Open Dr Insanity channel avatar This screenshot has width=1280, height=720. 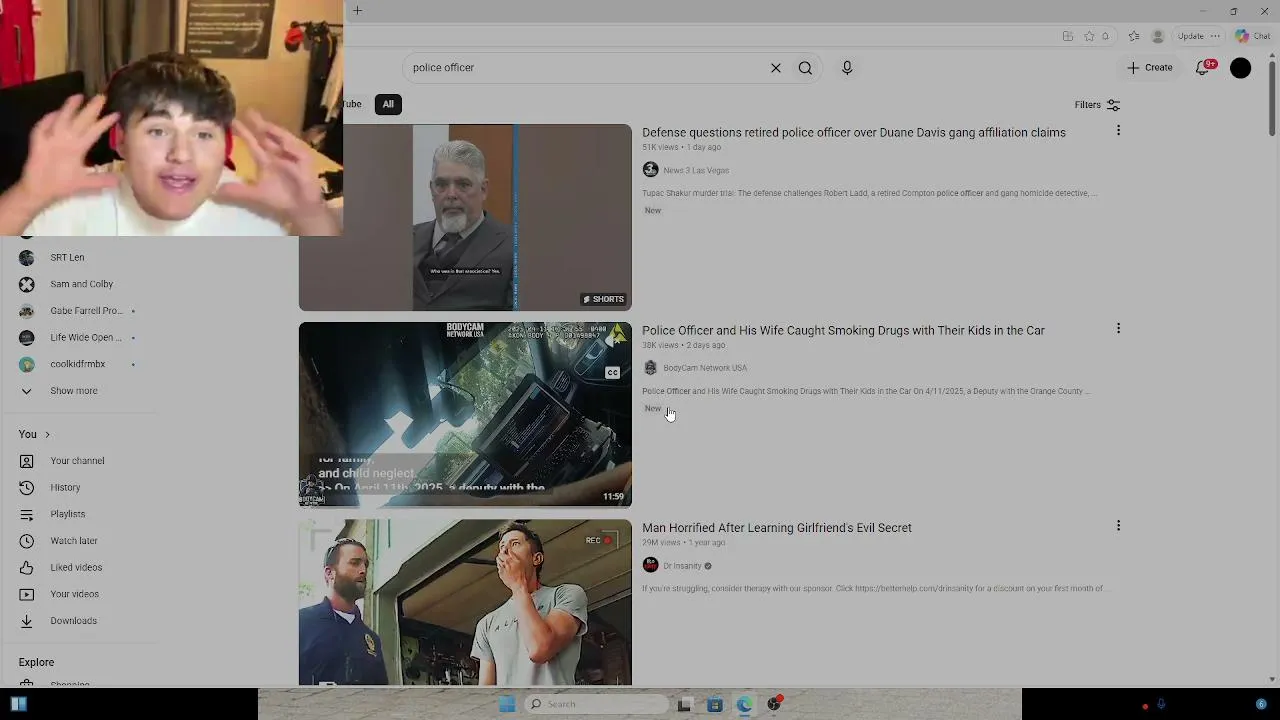pyautogui.click(x=650, y=565)
